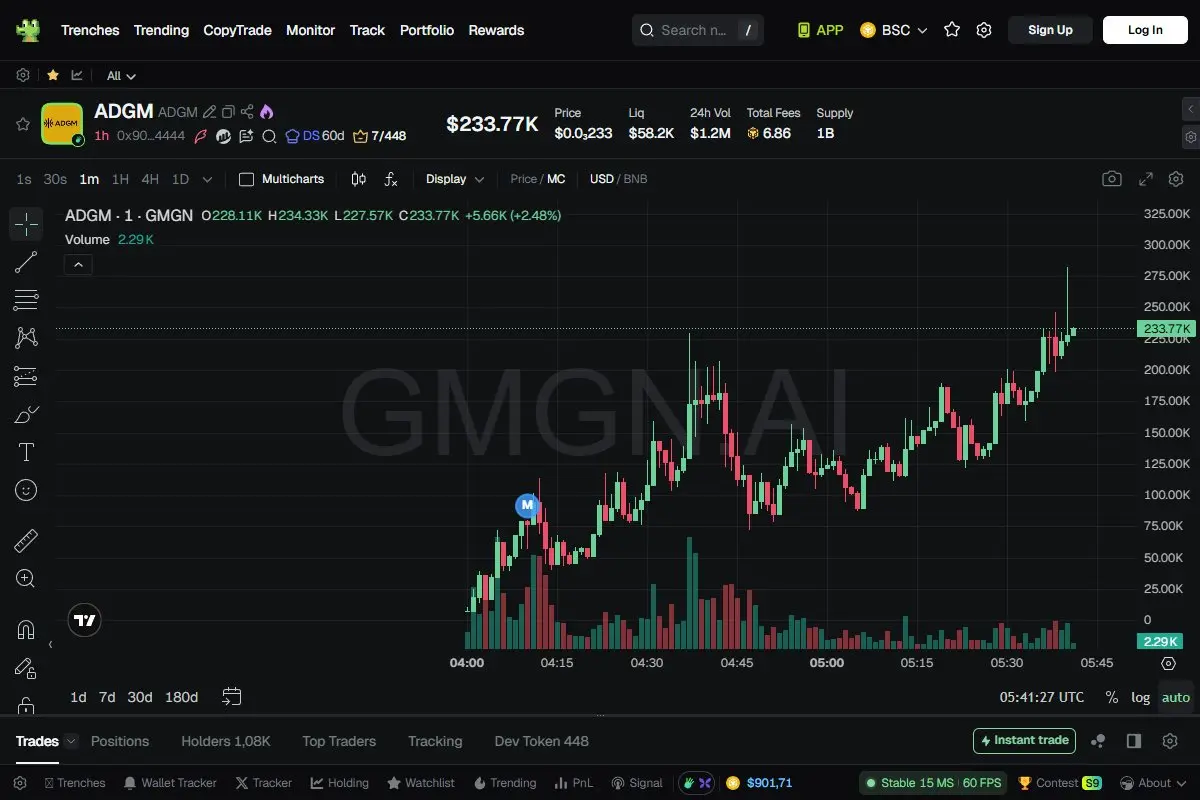Expand the Trades tab dropdown
This screenshot has height=800, width=1200.
coord(70,741)
